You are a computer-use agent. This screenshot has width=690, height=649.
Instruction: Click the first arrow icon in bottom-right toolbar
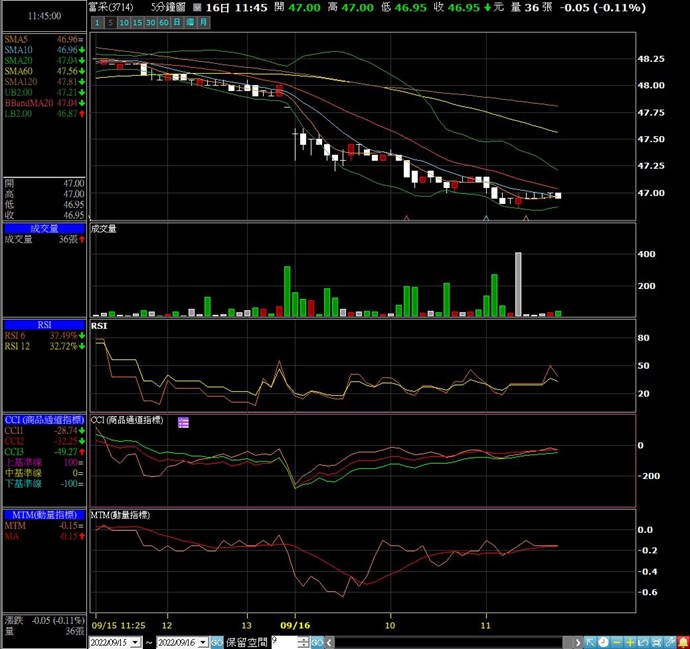(589, 642)
